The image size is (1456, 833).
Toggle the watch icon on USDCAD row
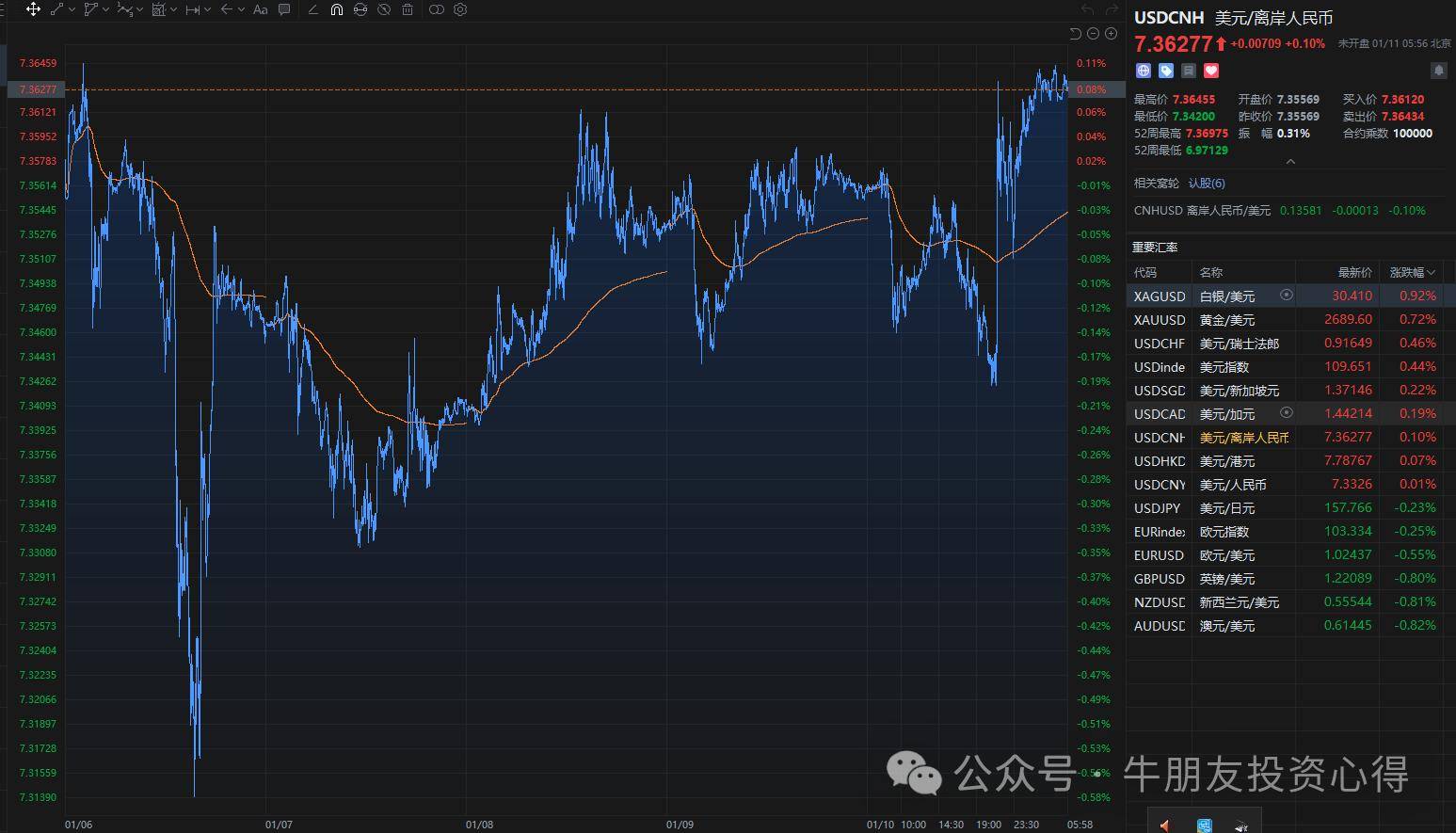click(1287, 412)
